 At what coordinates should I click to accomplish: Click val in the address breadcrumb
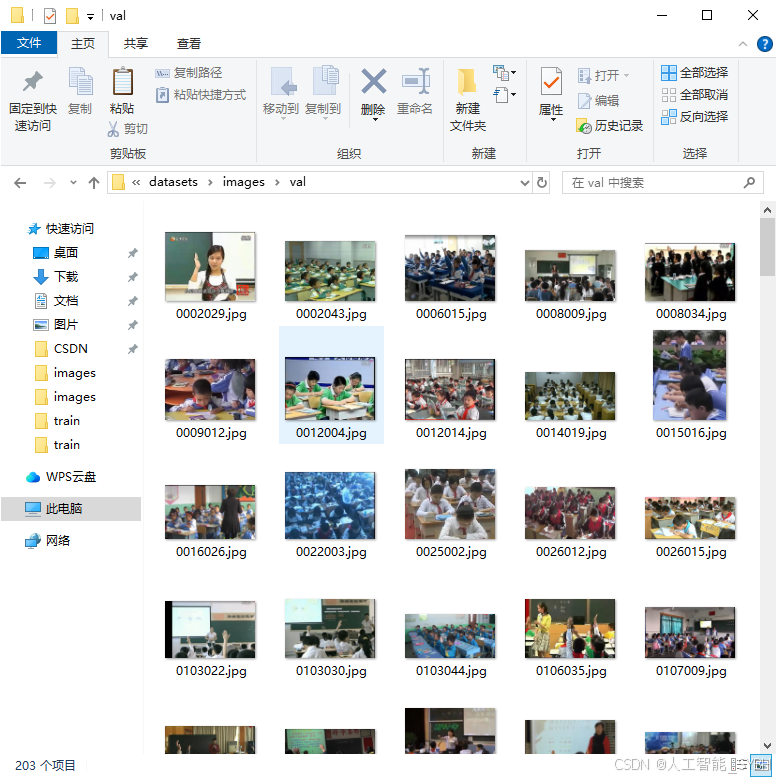(x=297, y=182)
